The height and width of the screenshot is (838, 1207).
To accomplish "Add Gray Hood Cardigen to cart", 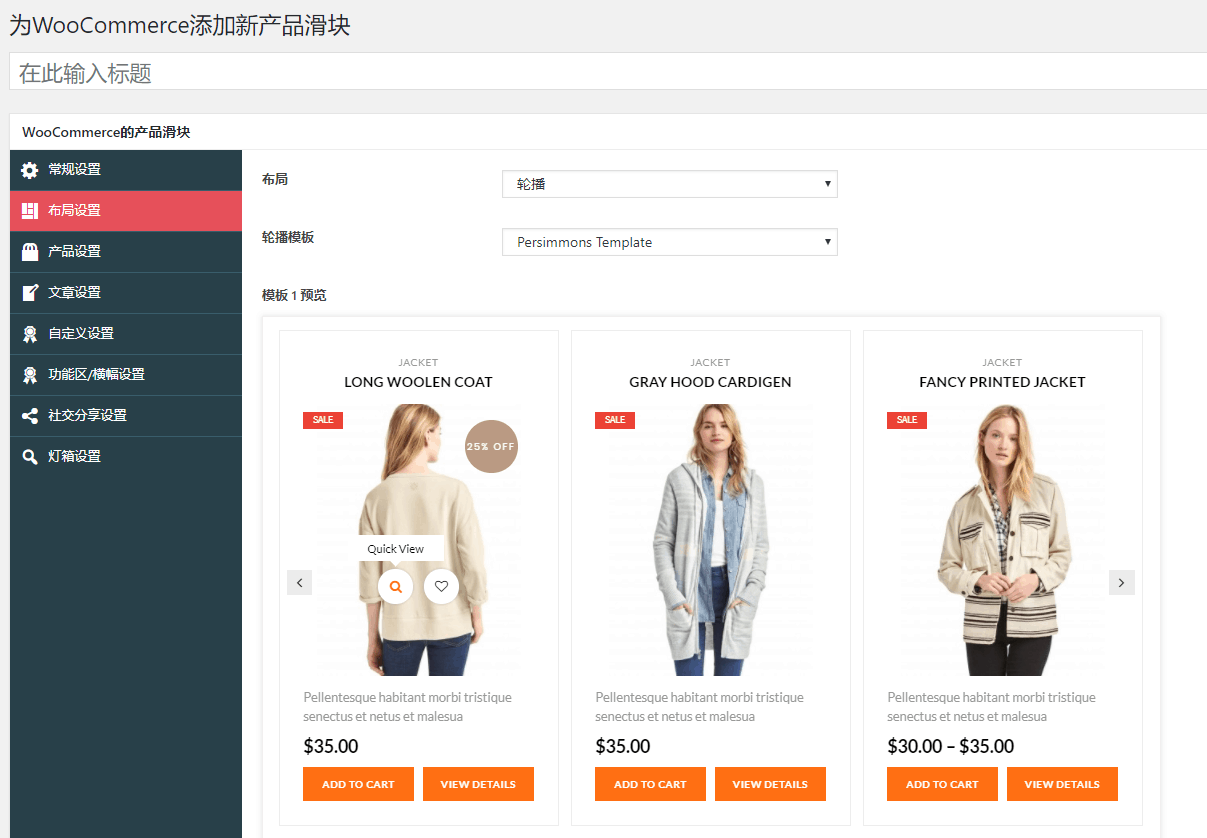I will [650, 784].
